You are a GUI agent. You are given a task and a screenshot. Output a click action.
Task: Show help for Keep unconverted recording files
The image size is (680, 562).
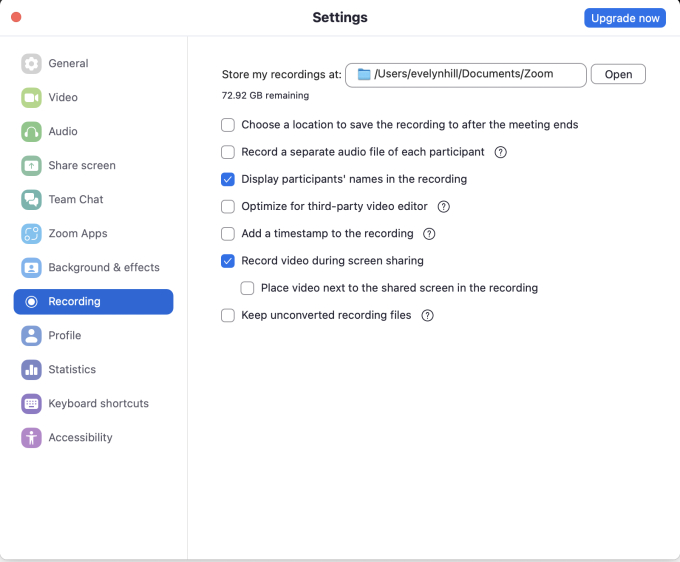427,315
